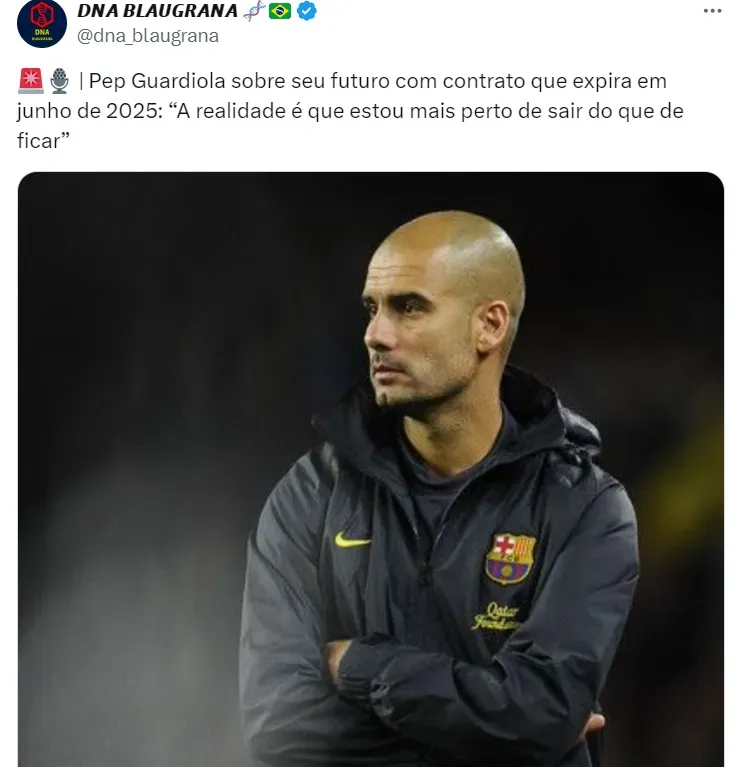Open the DNA BLAUGRANA display name link
The height and width of the screenshot is (767, 735).
pos(157,11)
